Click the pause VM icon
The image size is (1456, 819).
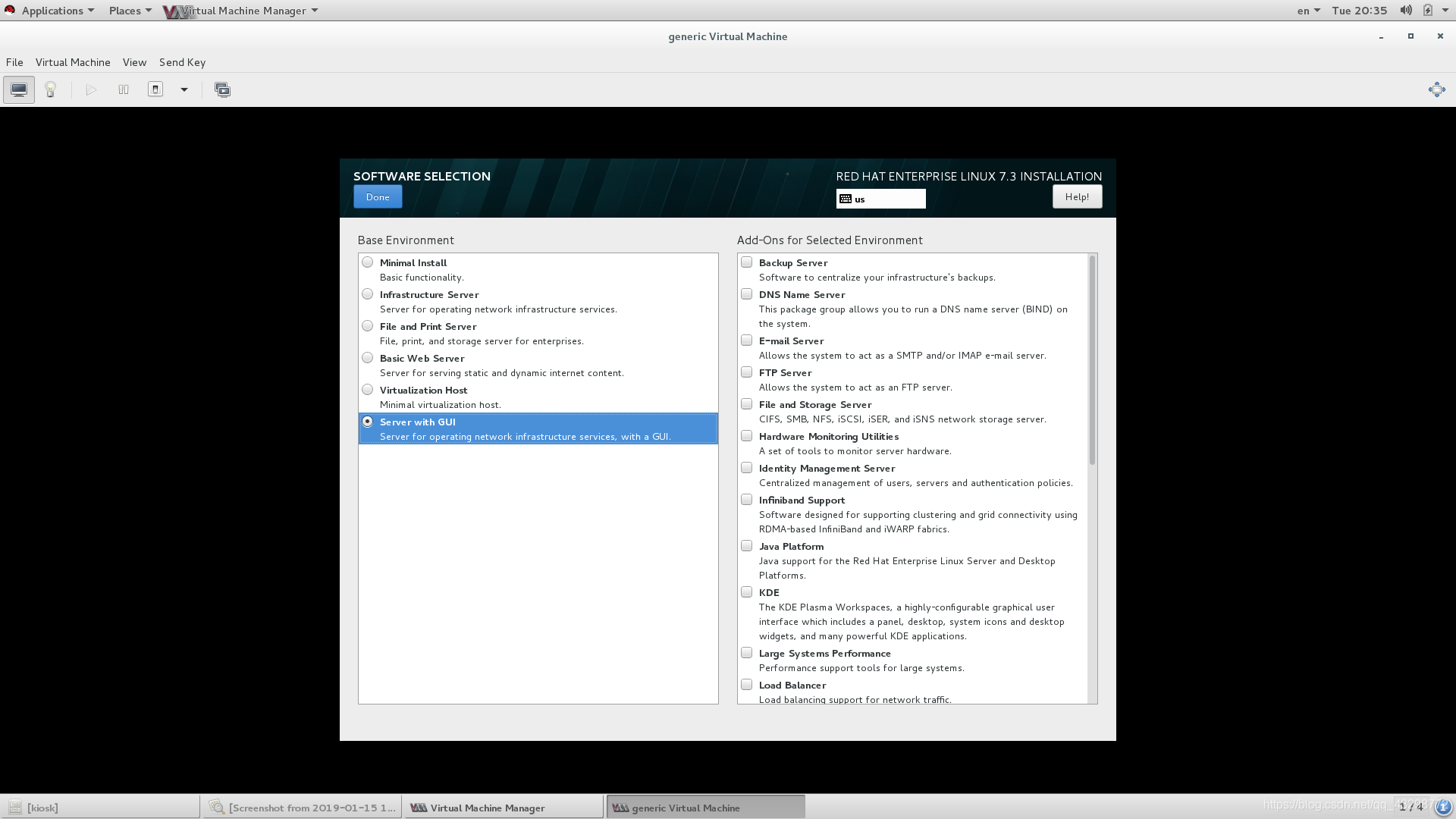[x=123, y=89]
